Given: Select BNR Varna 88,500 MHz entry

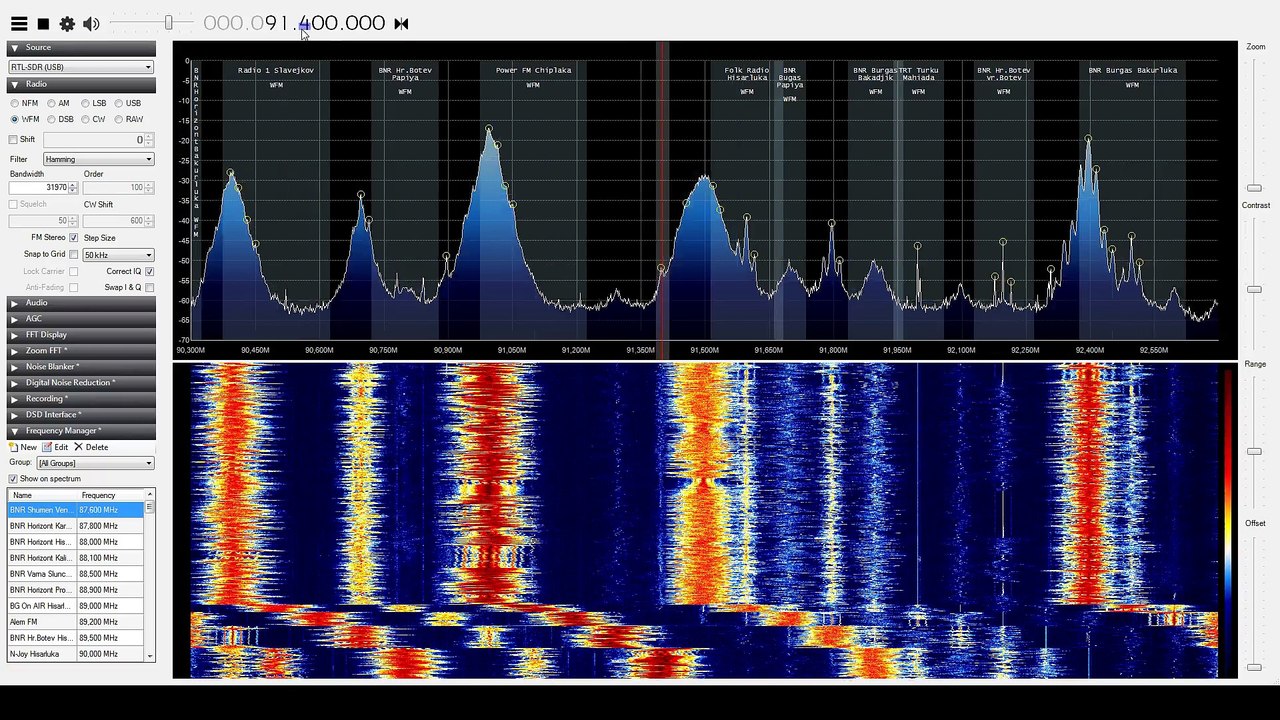Looking at the screenshot, I should [76, 574].
